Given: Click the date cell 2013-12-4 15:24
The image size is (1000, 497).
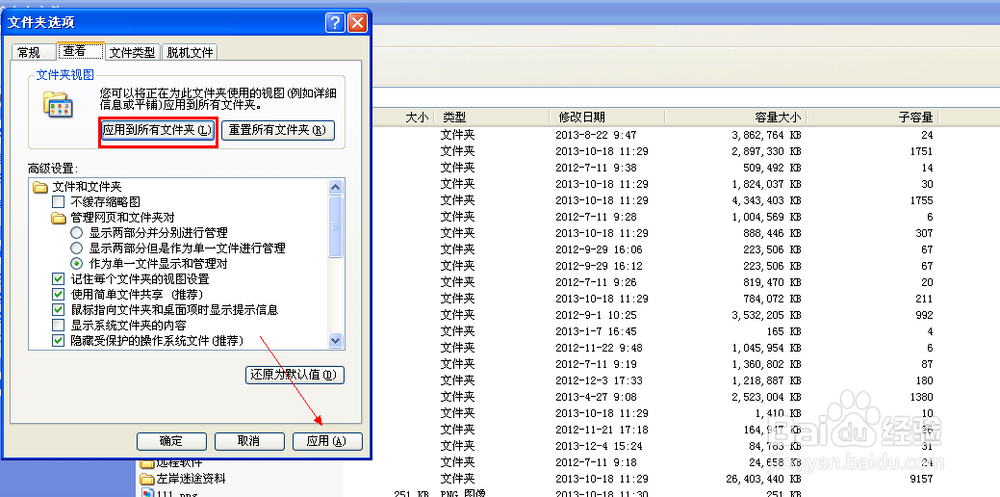Looking at the screenshot, I should coord(599,446).
